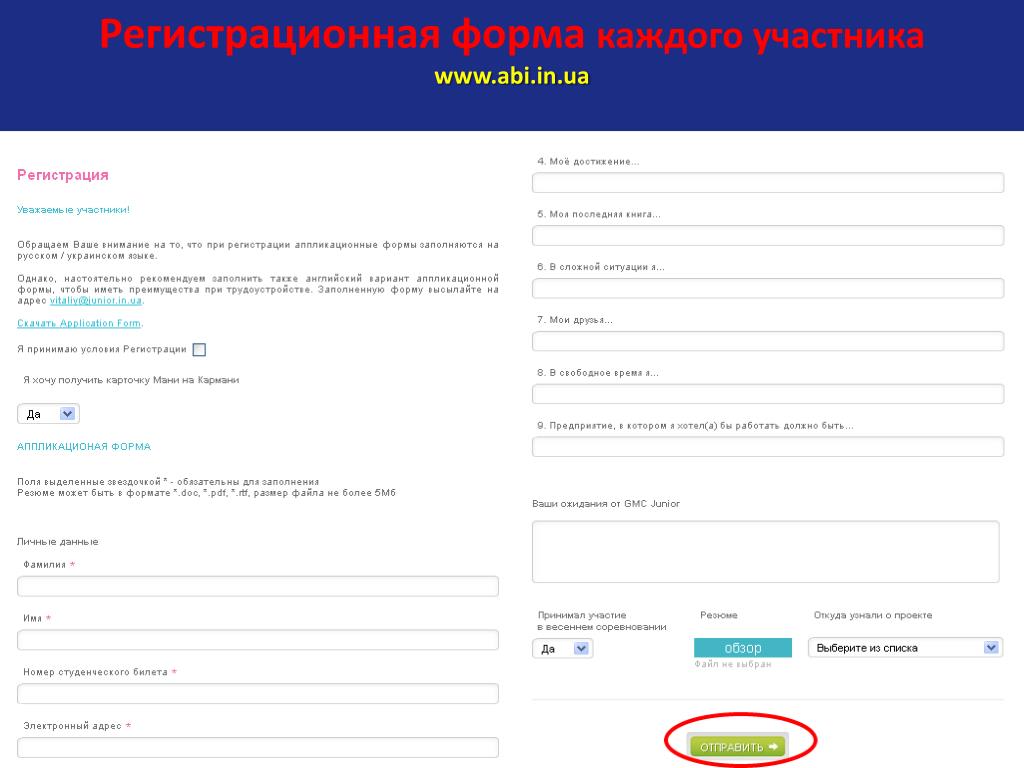Submit the form with ОТПРАВИТЬ button
1024x768 pixels.
(x=739, y=746)
